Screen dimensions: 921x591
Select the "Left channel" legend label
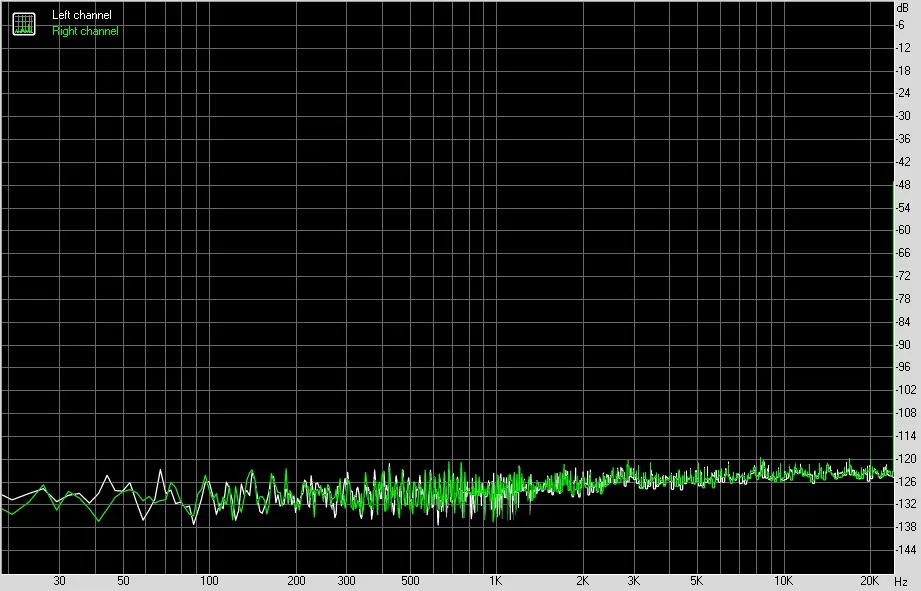pos(82,15)
